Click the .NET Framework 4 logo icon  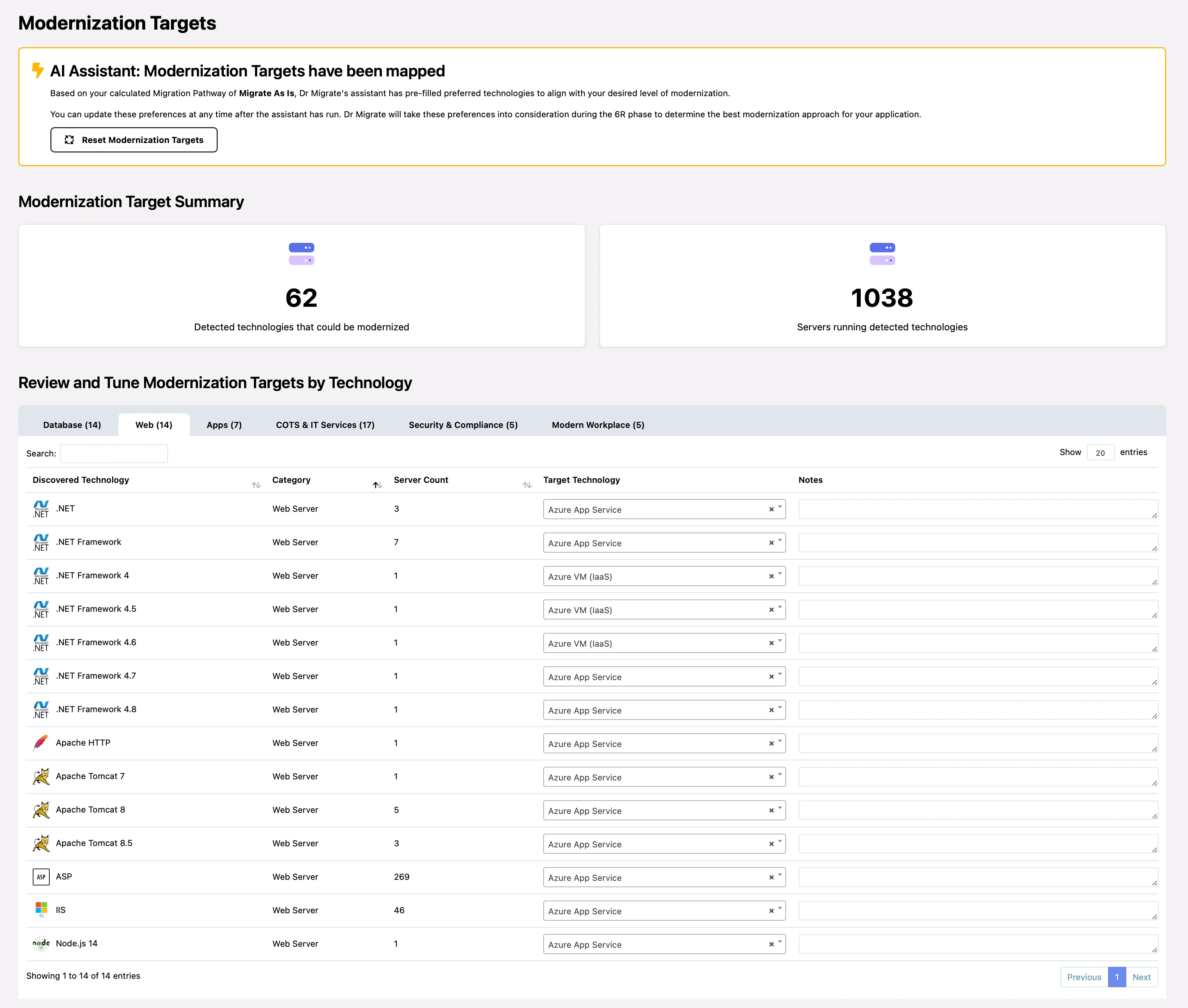pyautogui.click(x=41, y=576)
